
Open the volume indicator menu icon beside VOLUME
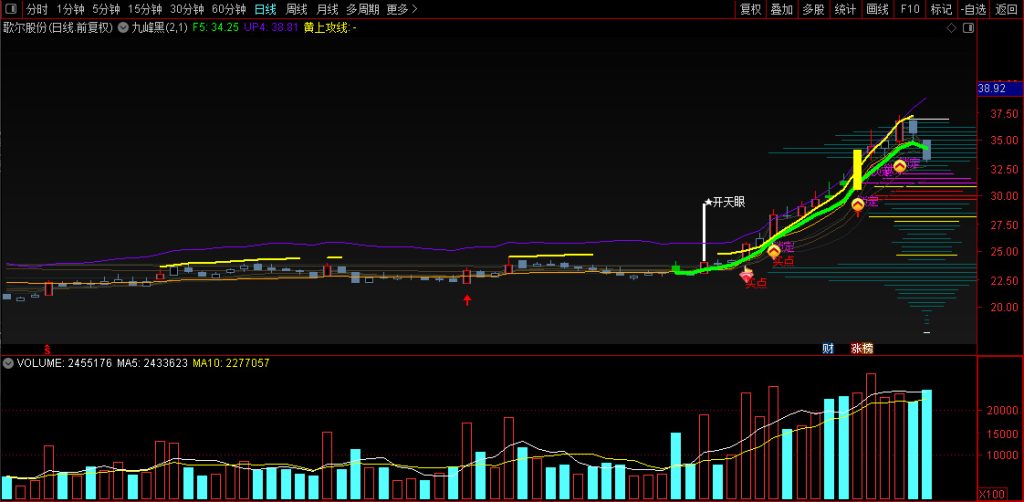coord(8,363)
